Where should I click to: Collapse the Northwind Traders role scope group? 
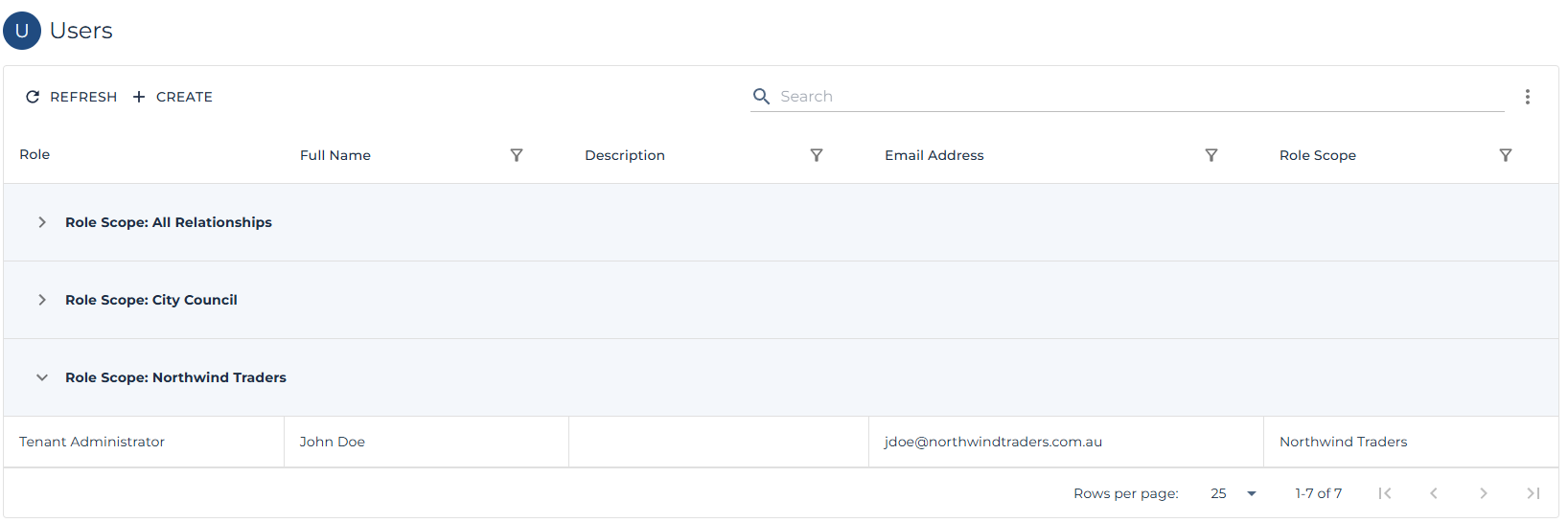(x=42, y=377)
